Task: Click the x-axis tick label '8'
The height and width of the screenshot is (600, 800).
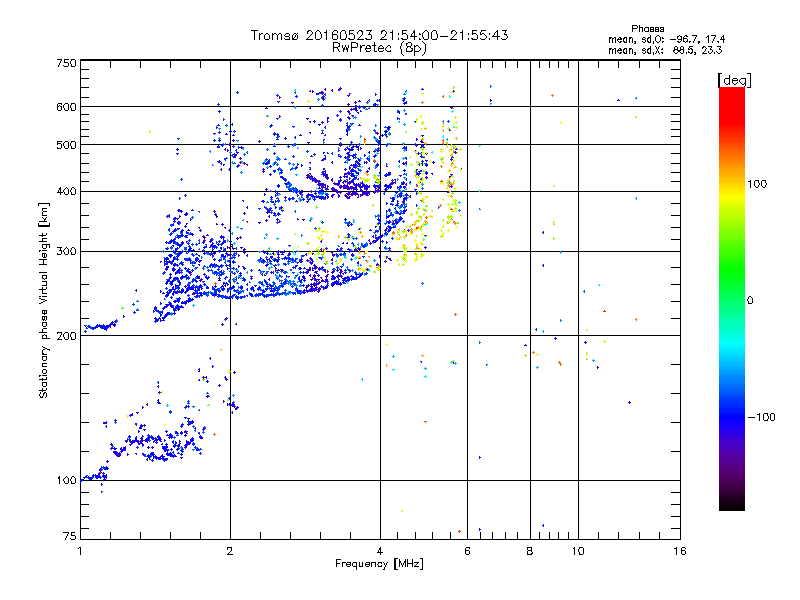Action: pyautogui.click(x=530, y=551)
